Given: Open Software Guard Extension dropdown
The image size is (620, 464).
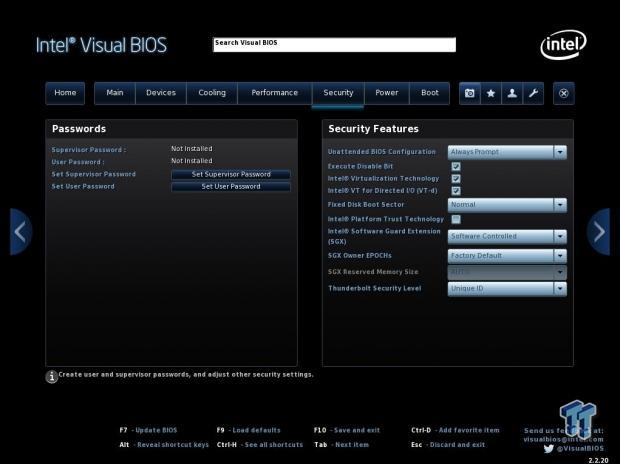Looking at the screenshot, I should pyautogui.click(x=507, y=236).
